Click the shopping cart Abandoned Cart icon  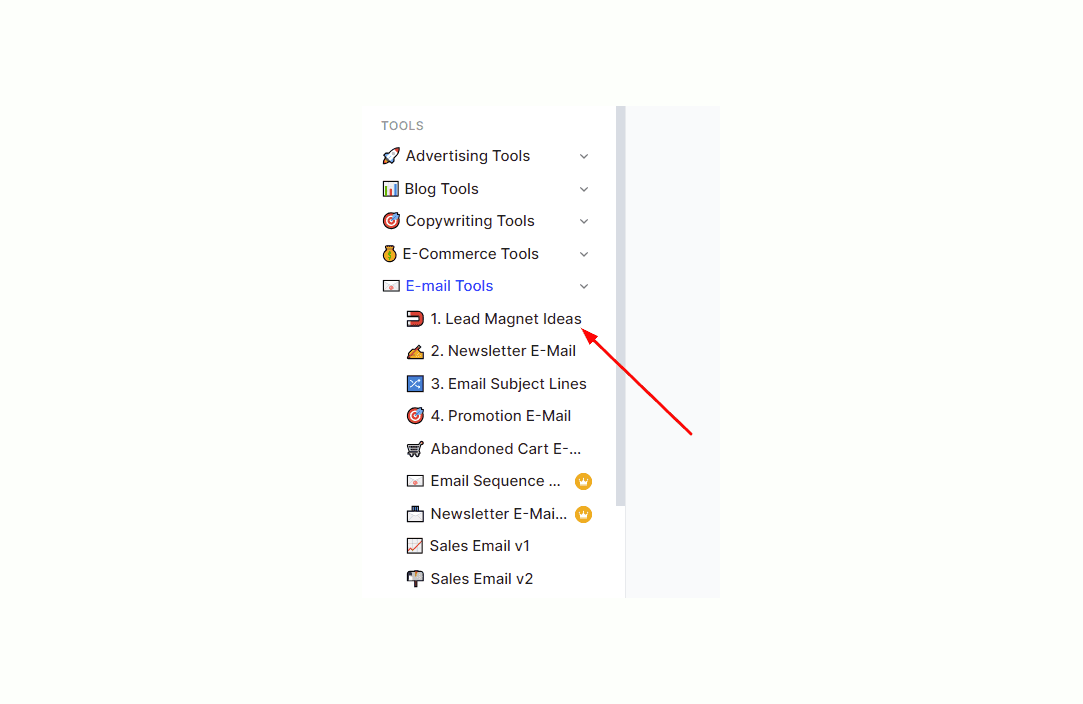pos(414,449)
